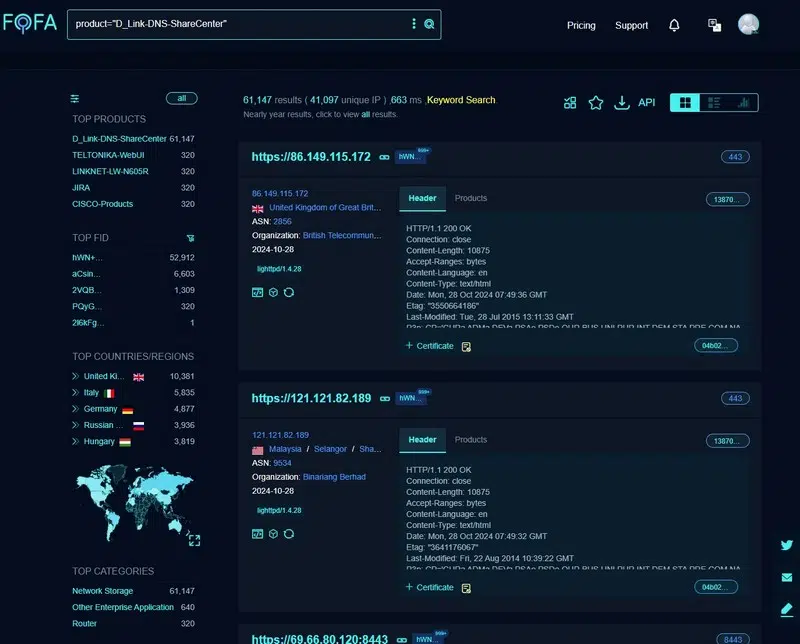
Task: Open the Pricing page link
Action: click(x=581, y=25)
